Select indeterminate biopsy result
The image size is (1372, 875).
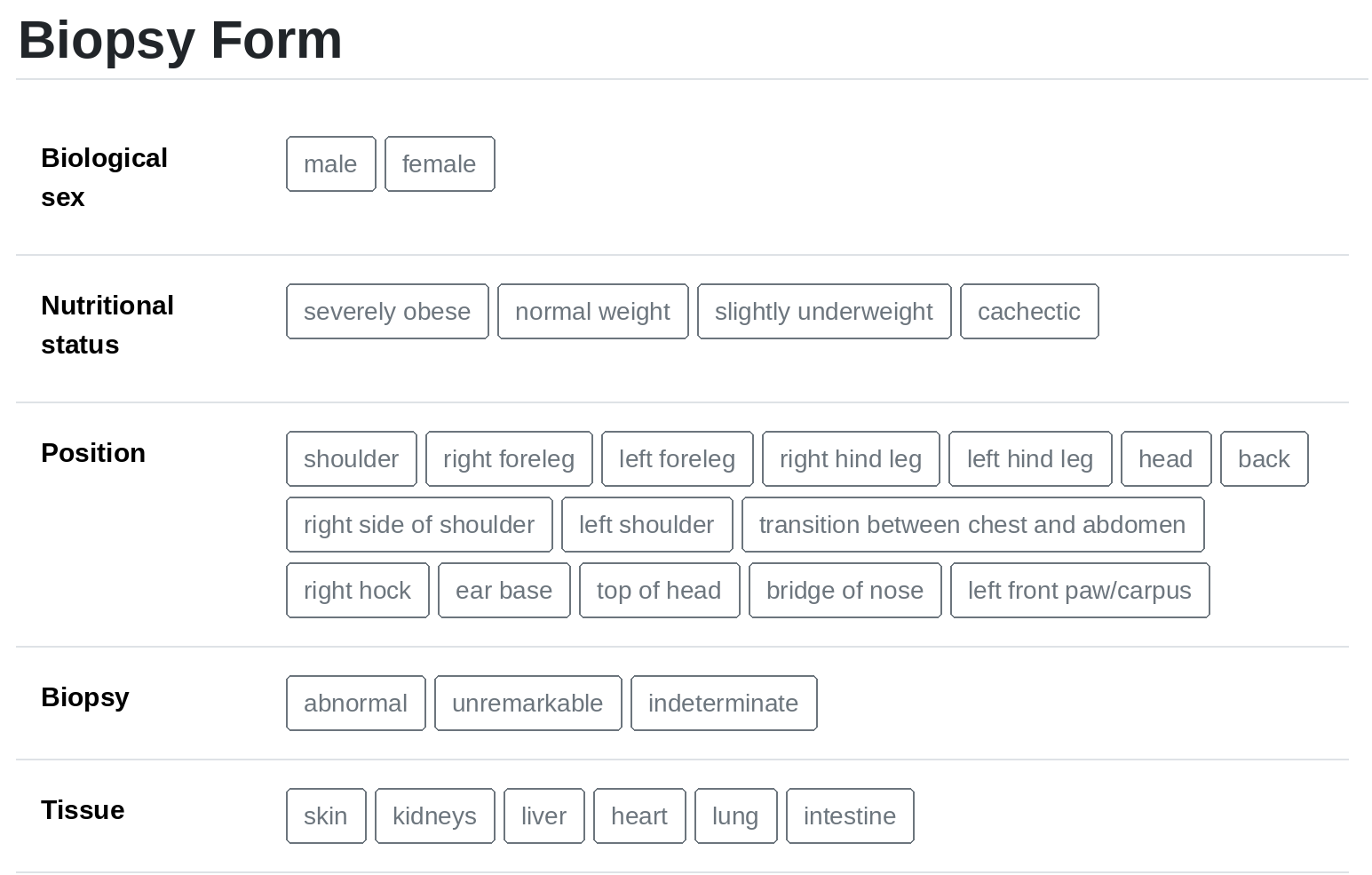point(724,704)
